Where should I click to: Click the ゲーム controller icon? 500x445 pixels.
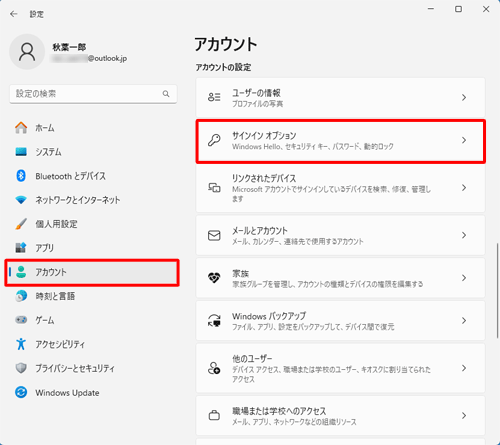(21, 320)
